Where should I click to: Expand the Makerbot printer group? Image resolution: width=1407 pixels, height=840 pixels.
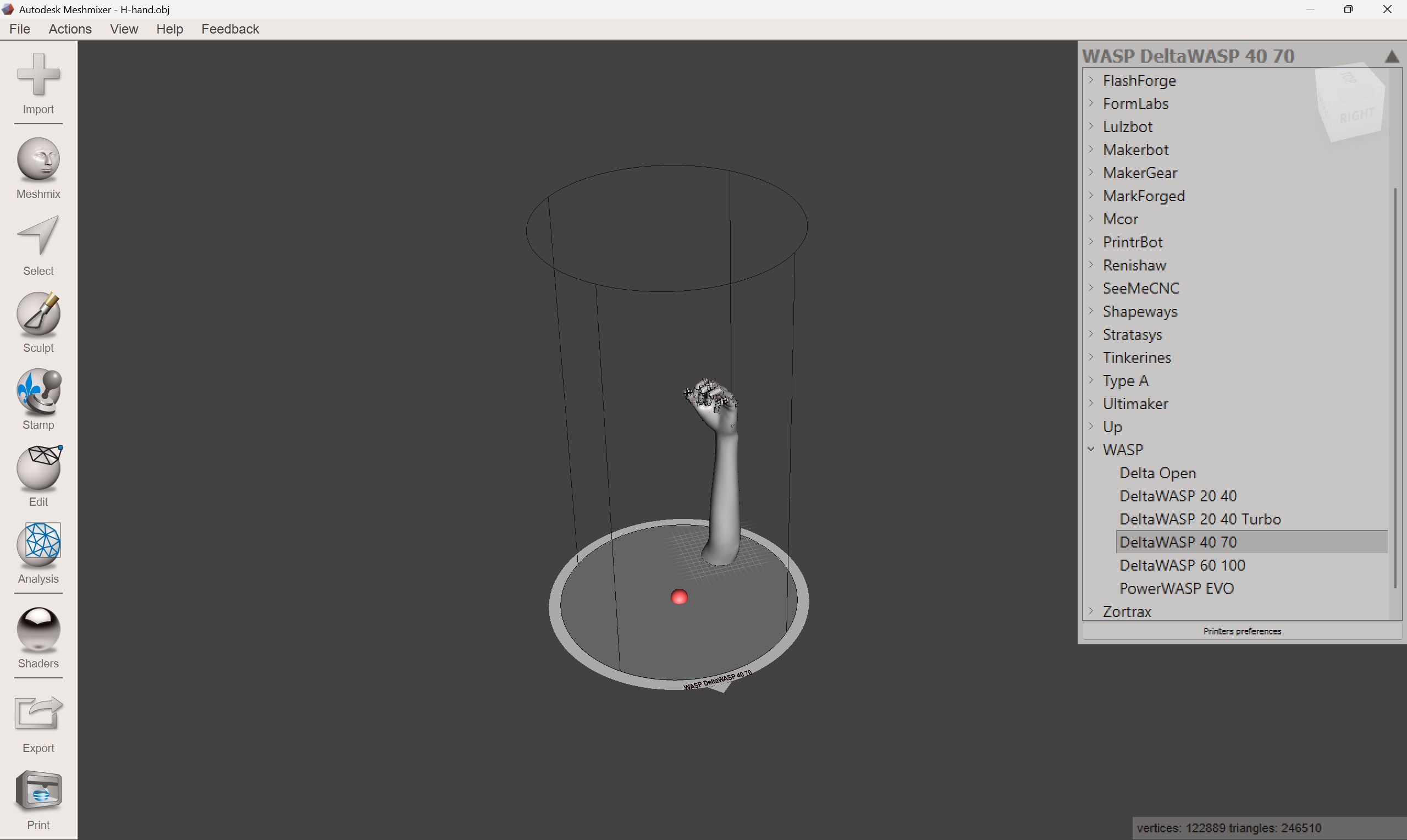pos(1091,150)
